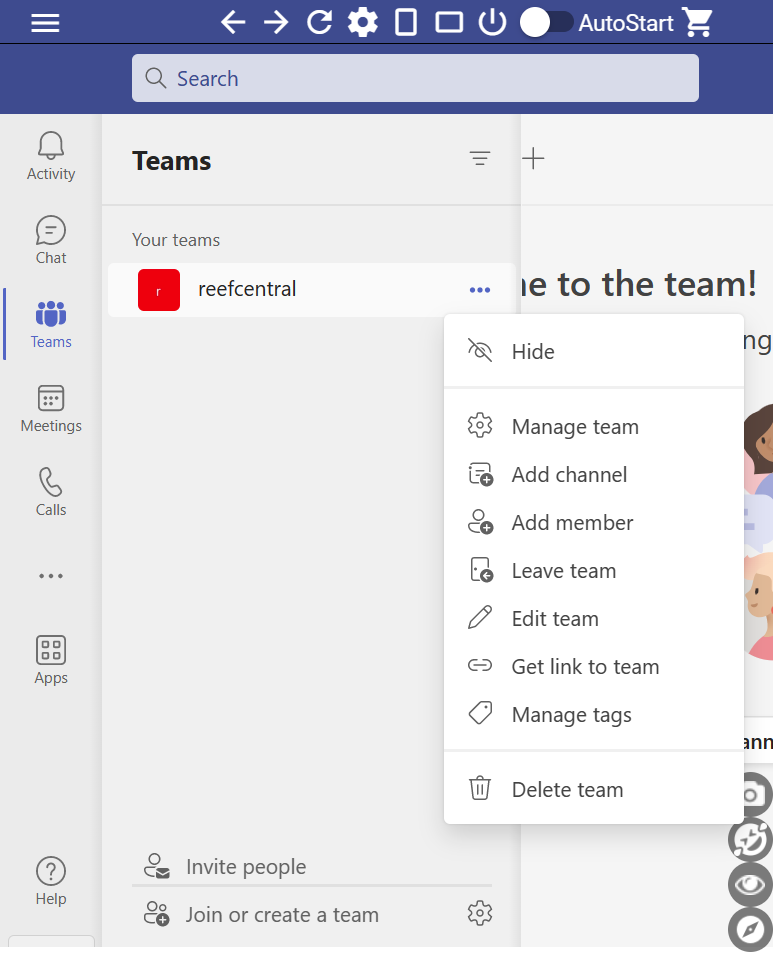Screen dimensions: 773x953
Task: Select Manage team from context menu
Action: pyautogui.click(x=574, y=427)
